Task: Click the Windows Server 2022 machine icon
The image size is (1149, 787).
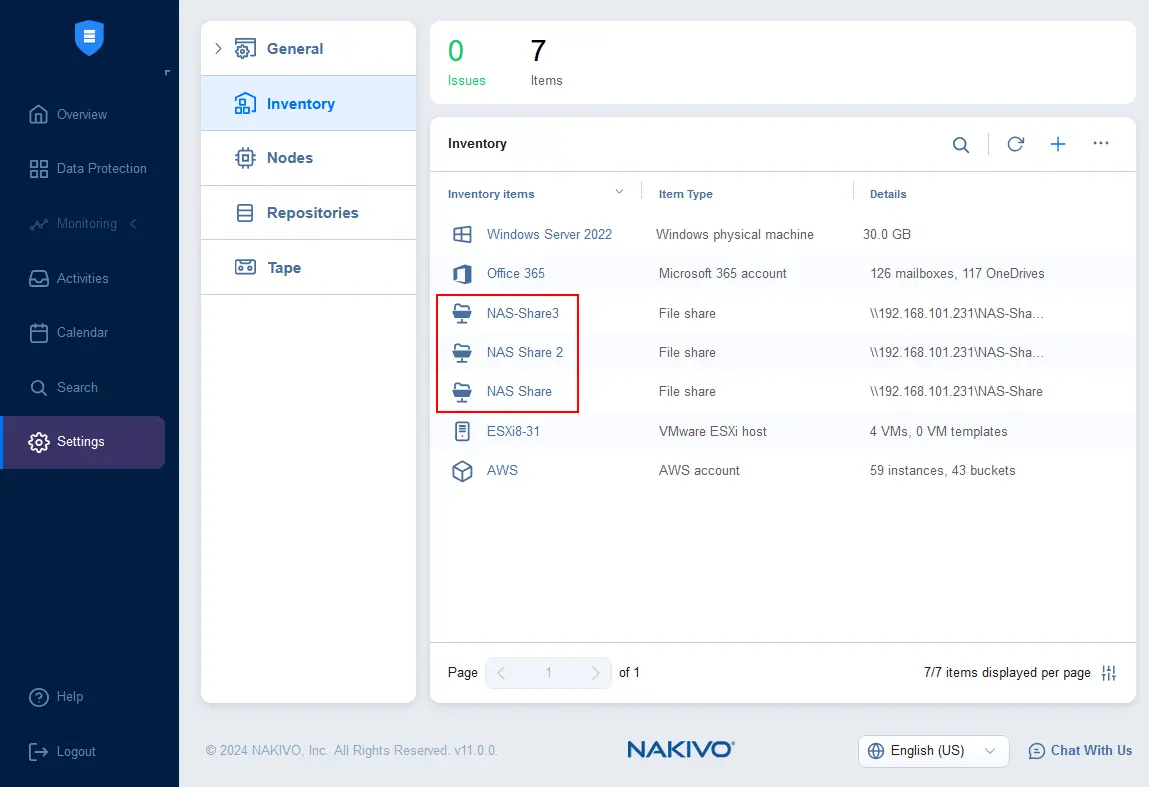Action: [462, 234]
